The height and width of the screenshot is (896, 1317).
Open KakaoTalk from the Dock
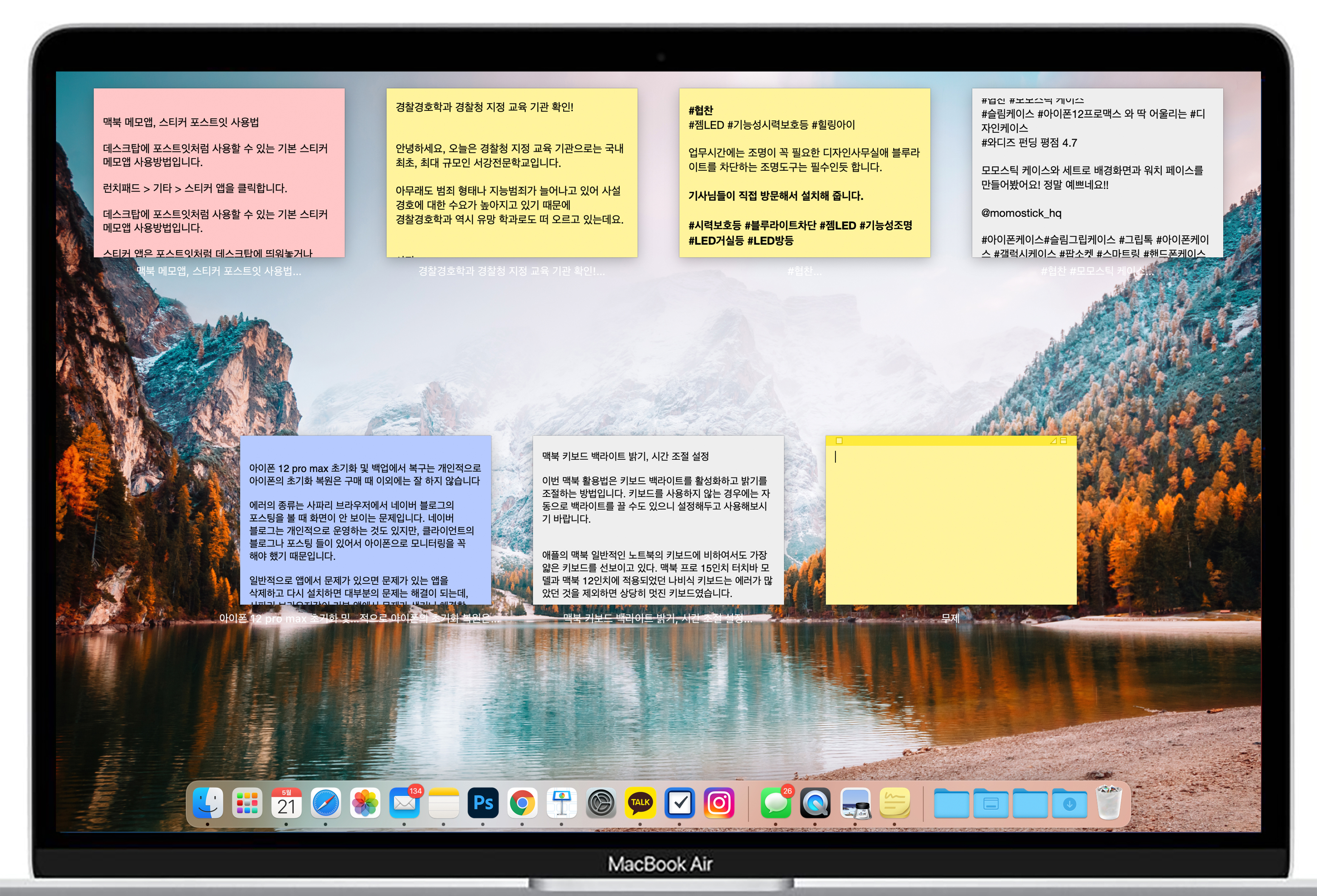click(640, 802)
